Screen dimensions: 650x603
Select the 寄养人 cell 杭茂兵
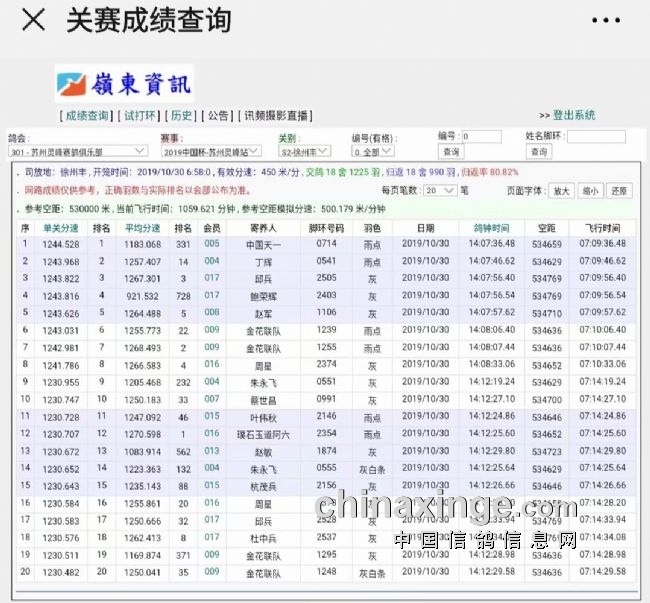263,487
